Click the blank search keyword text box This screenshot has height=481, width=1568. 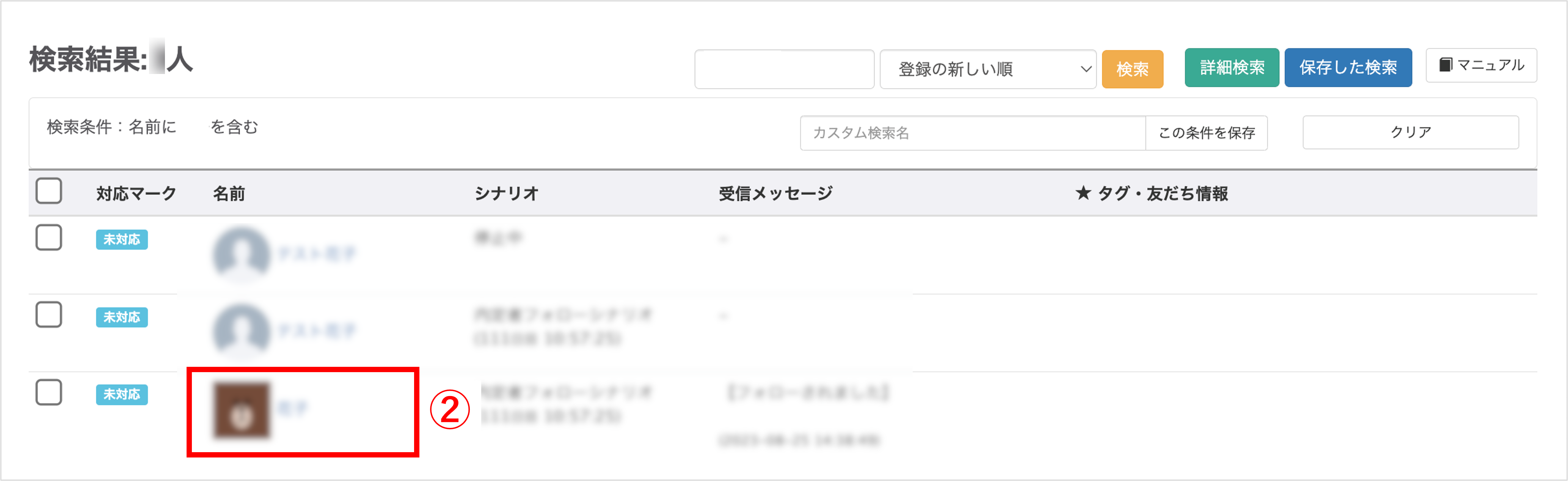click(x=784, y=69)
